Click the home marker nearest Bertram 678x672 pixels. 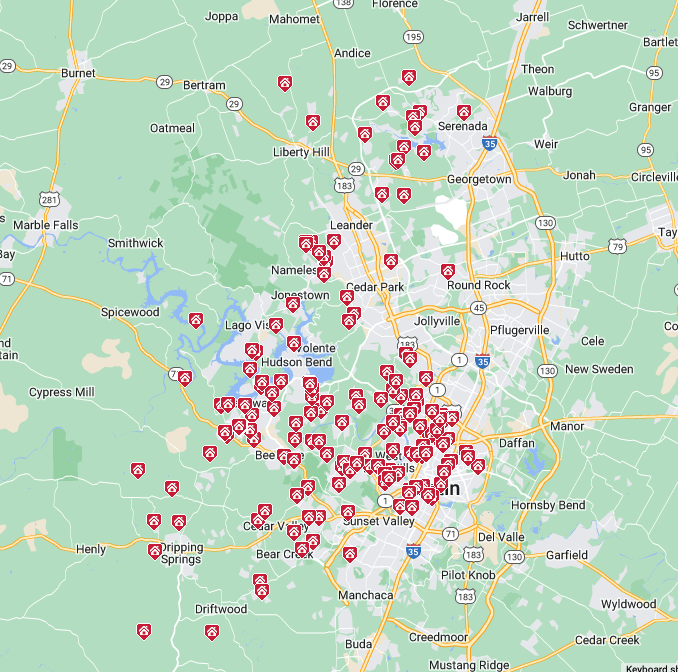pyautogui.click(x=285, y=84)
